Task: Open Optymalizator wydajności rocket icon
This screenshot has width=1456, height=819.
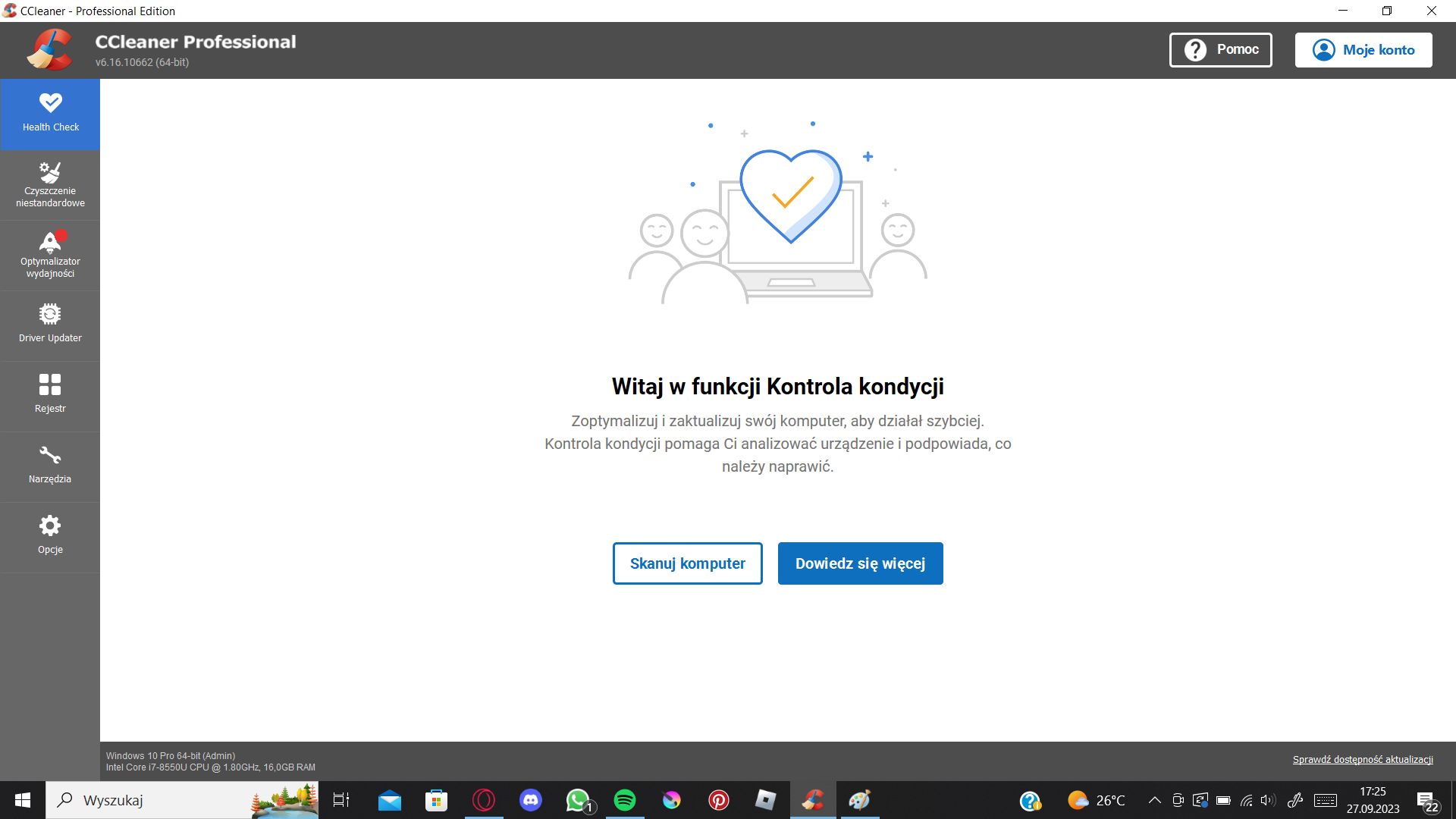Action: 50,255
